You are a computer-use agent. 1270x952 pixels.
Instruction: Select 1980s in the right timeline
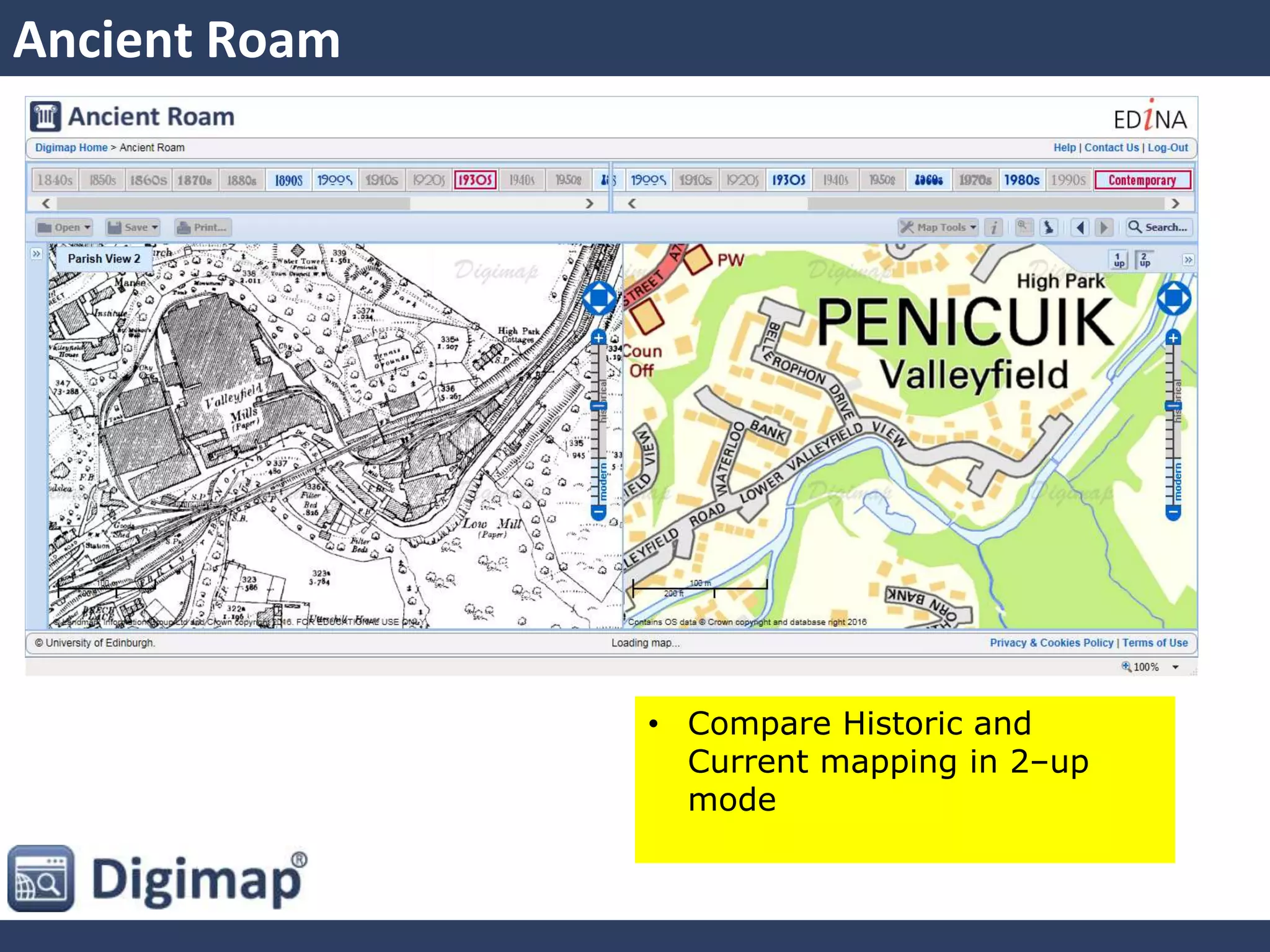pos(1022,180)
